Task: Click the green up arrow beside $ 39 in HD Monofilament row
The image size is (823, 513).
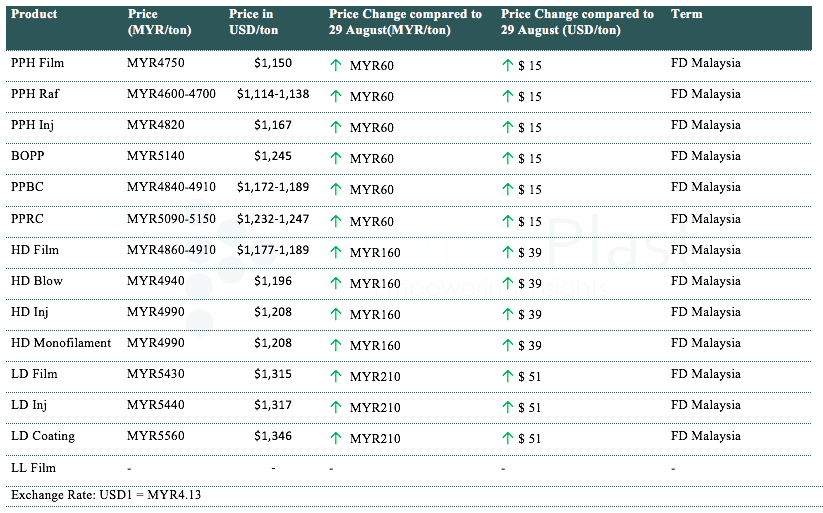Action: [x=508, y=346]
